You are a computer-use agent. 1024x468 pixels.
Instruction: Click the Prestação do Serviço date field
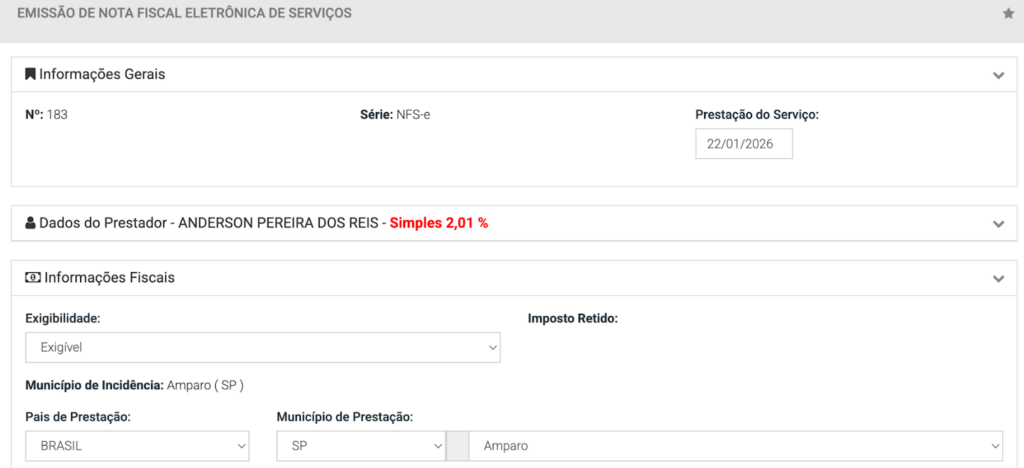coord(744,144)
